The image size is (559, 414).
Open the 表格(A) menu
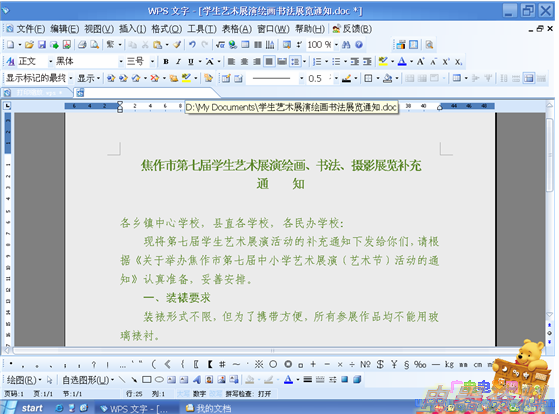(x=237, y=29)
